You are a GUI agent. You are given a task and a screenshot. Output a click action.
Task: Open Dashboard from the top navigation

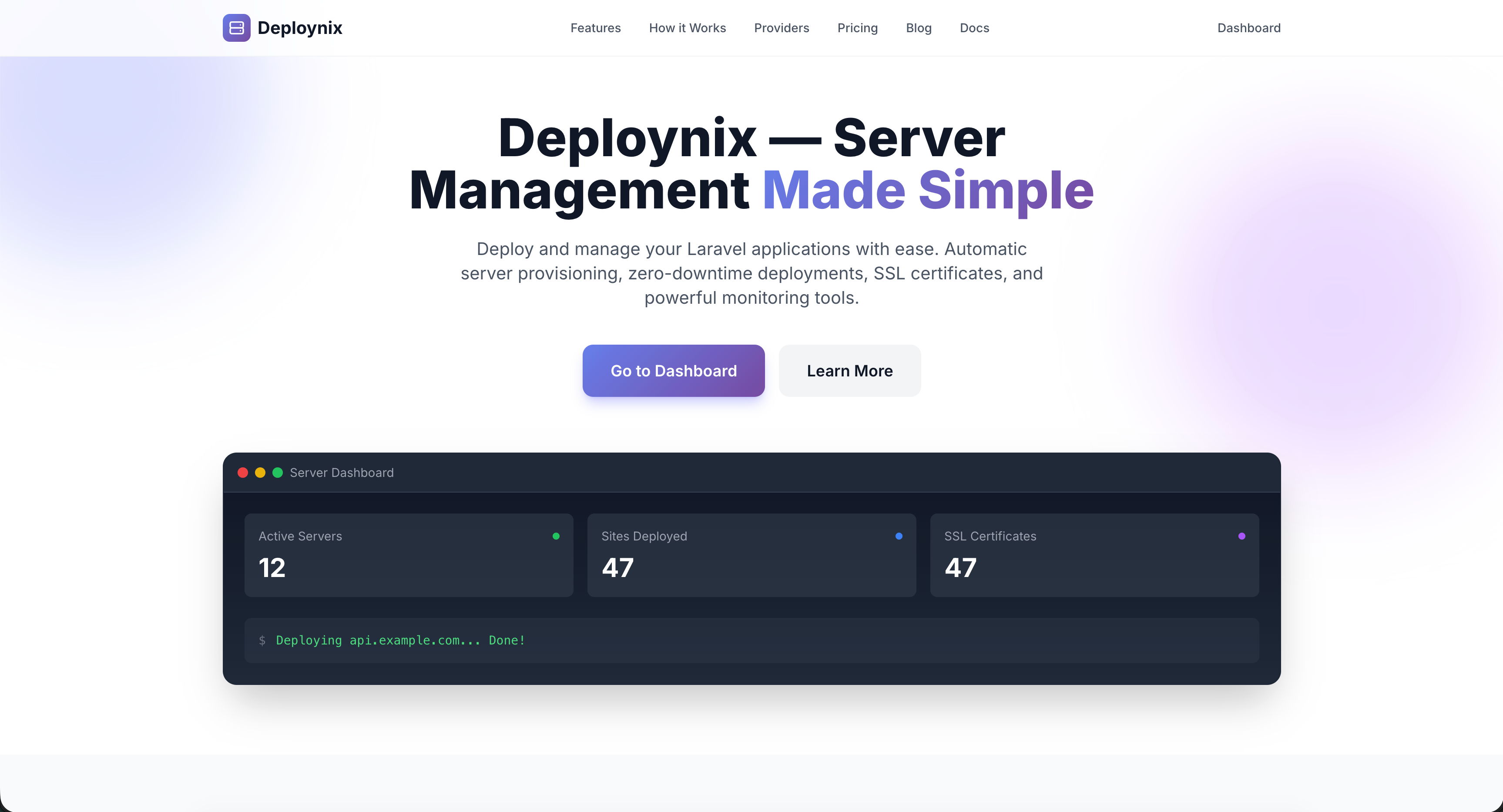[x=1248, y=27]
